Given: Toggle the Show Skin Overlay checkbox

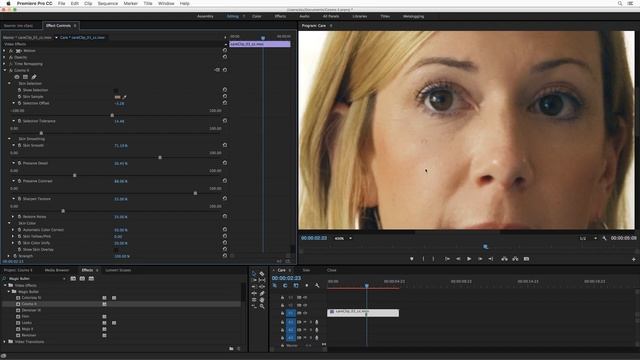Looking at the screenshot, I should 116,249.
